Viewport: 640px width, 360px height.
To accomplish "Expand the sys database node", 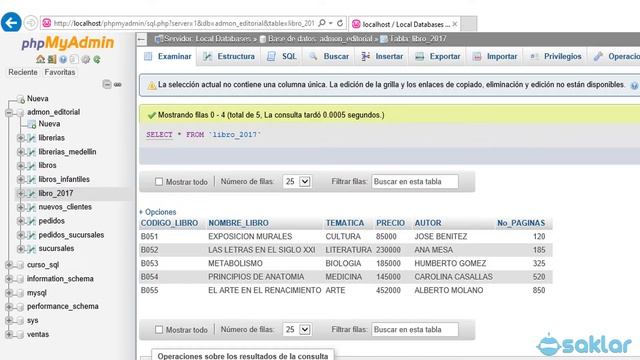I will click(9, 321).
